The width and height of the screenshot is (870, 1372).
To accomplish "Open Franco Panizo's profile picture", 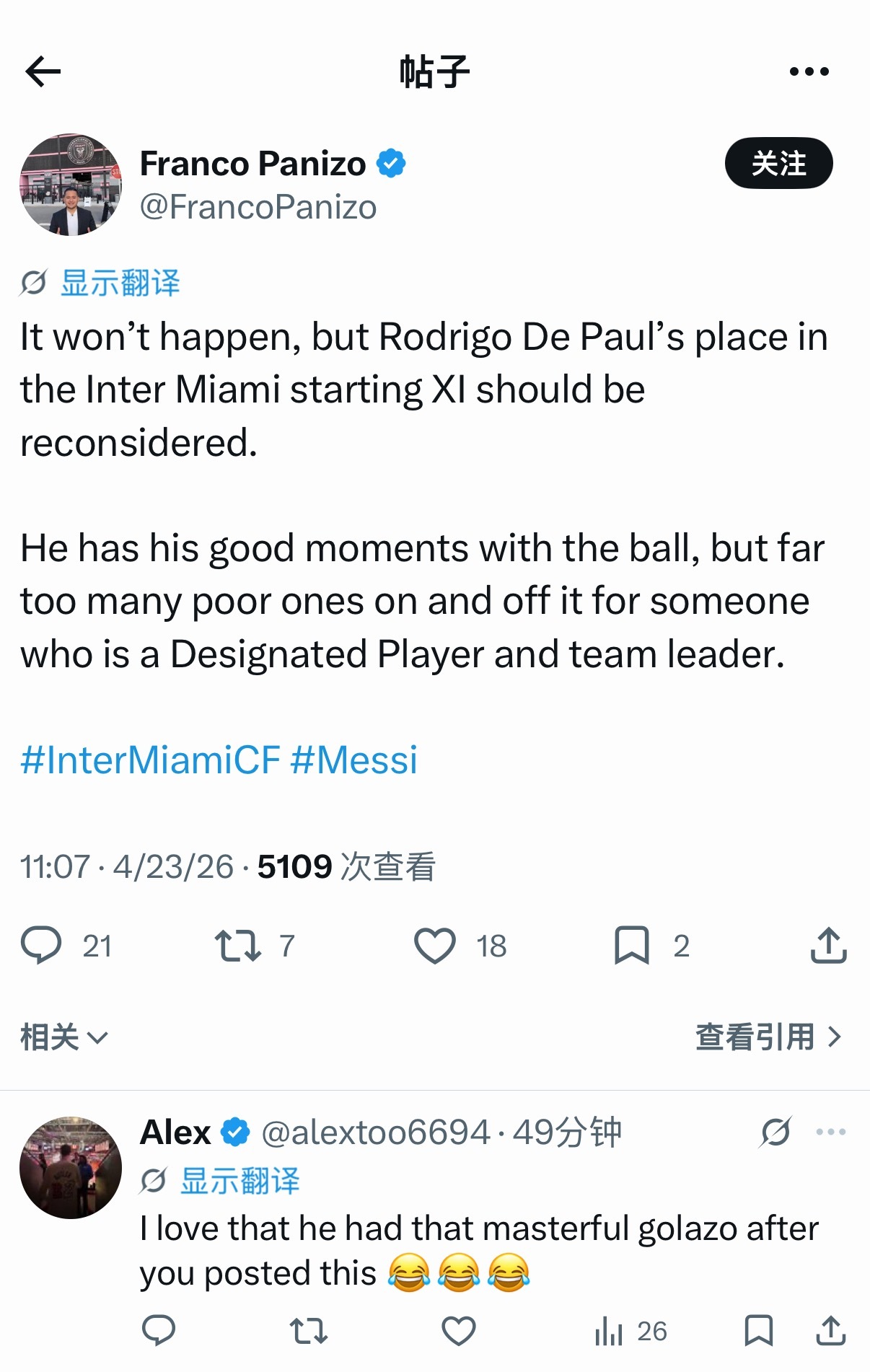I will (x=71, y=185).
